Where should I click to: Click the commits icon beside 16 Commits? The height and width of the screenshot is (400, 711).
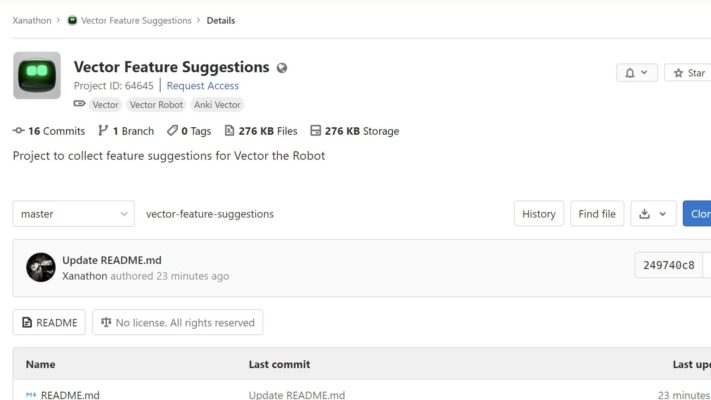point(19,131)
